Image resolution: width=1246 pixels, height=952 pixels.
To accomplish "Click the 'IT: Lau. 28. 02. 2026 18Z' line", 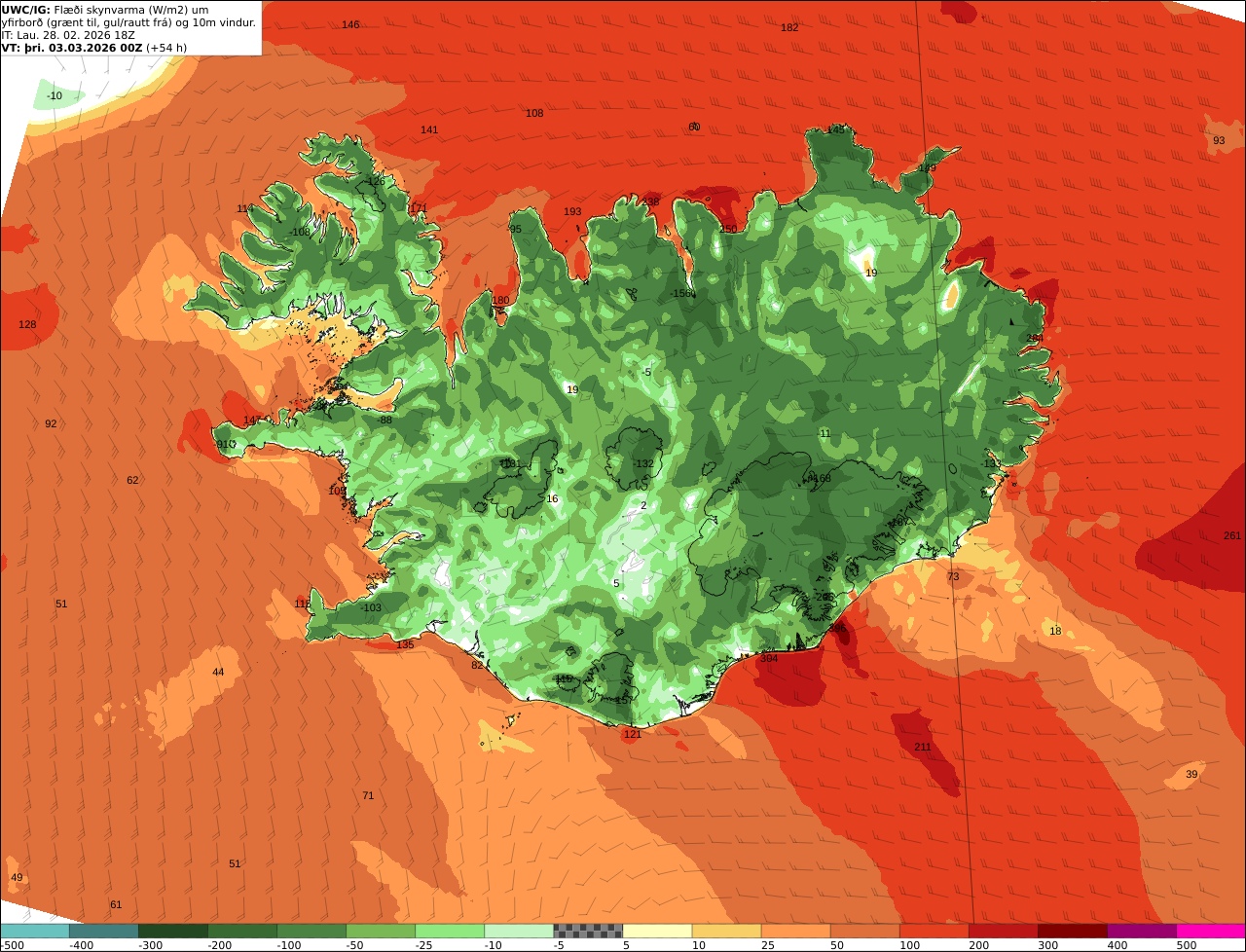I will [66, 35].
